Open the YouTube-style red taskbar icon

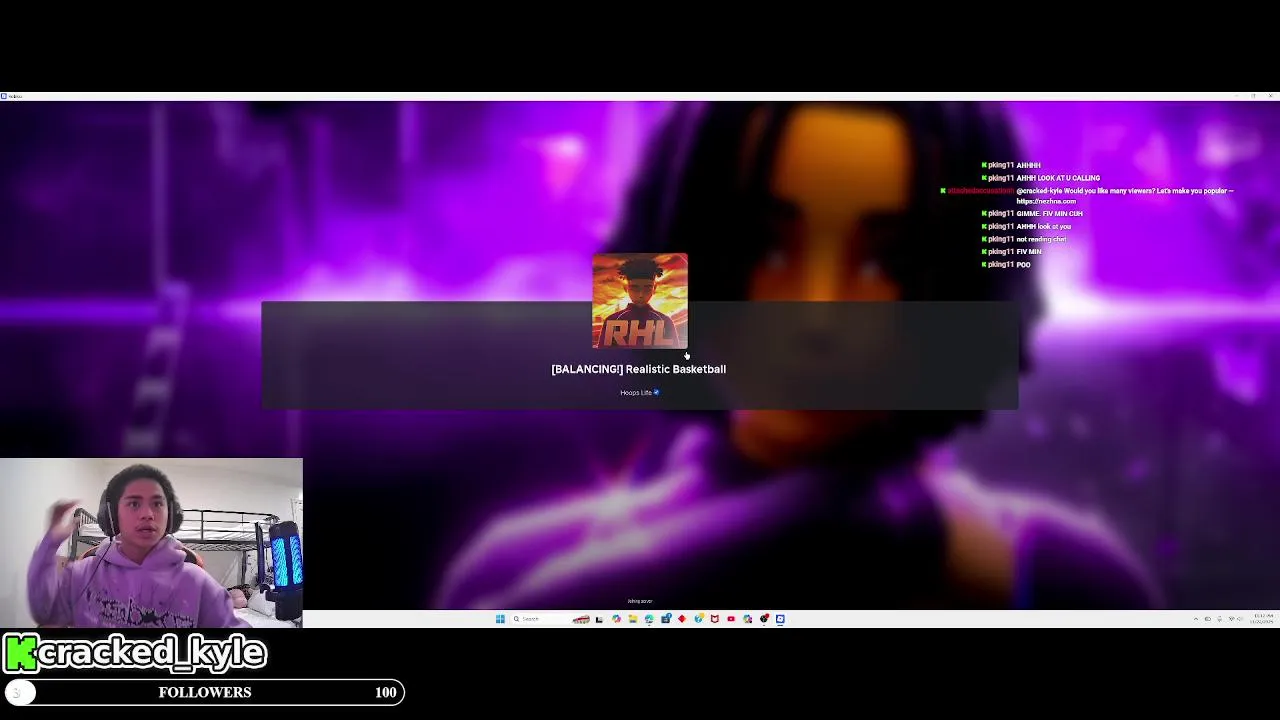731,619
